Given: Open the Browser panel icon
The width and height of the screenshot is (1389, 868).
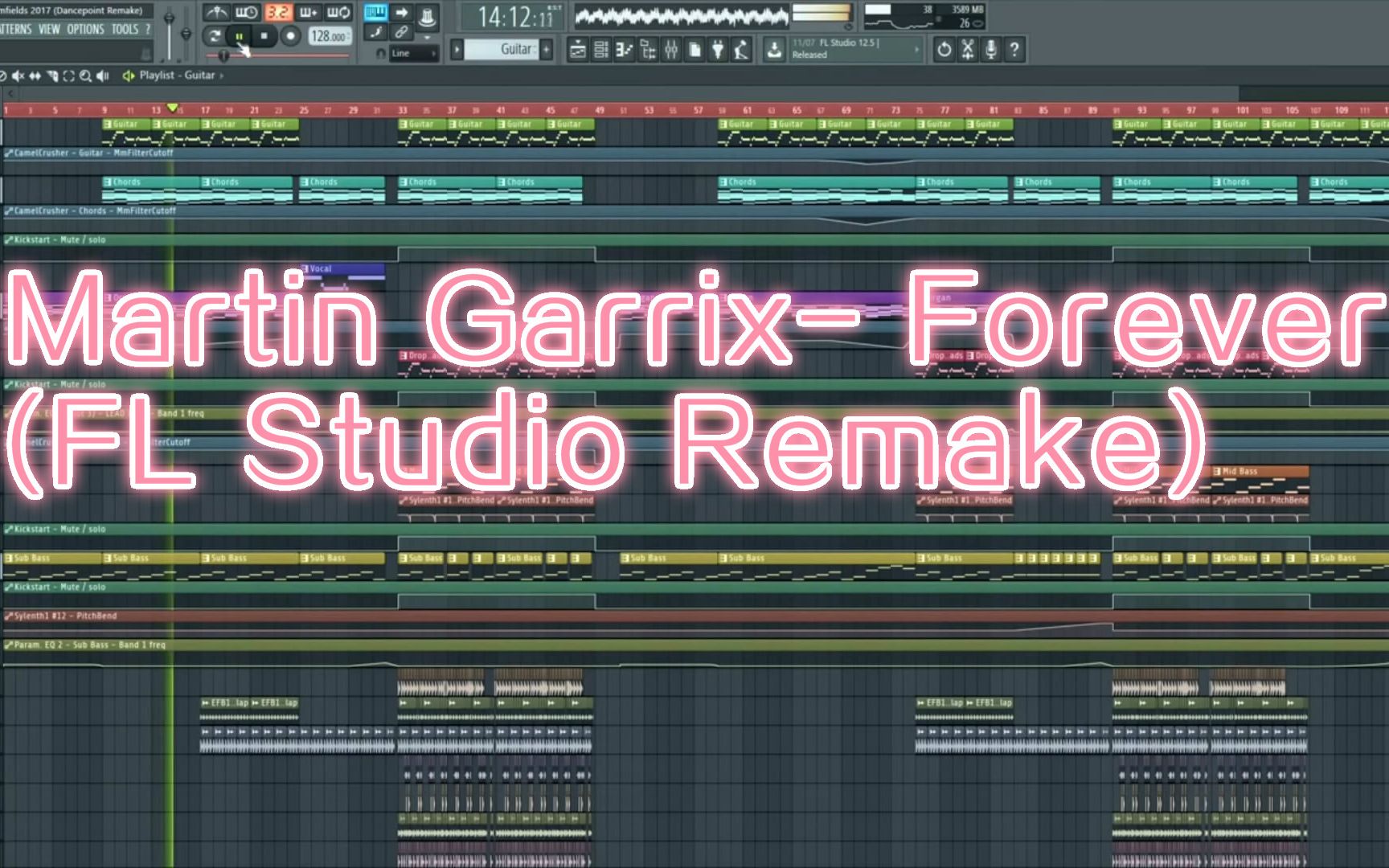Looking at the screenshot, I should click(647, 50).
